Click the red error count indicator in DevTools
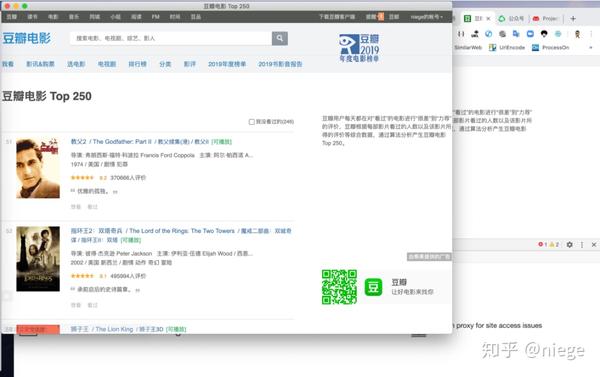Screen dimensions: 600x377 pos(543,244)
